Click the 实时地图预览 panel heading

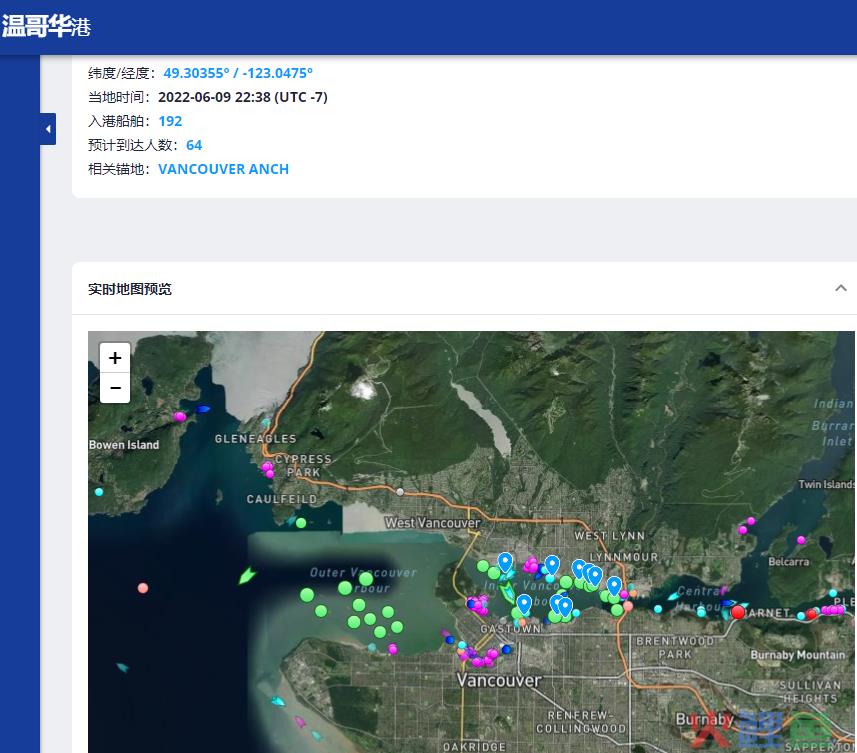tap(130, 289)
